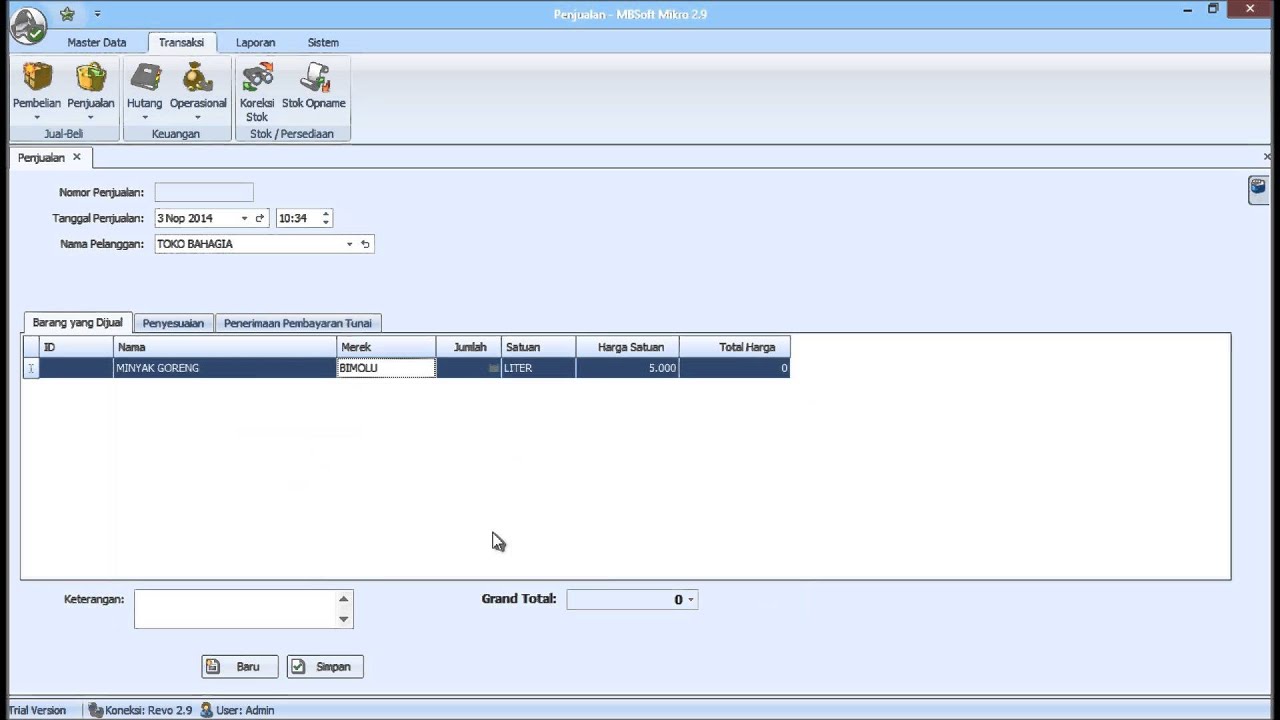Open quick access toolbar dropdown arrow

coord(97,14)
